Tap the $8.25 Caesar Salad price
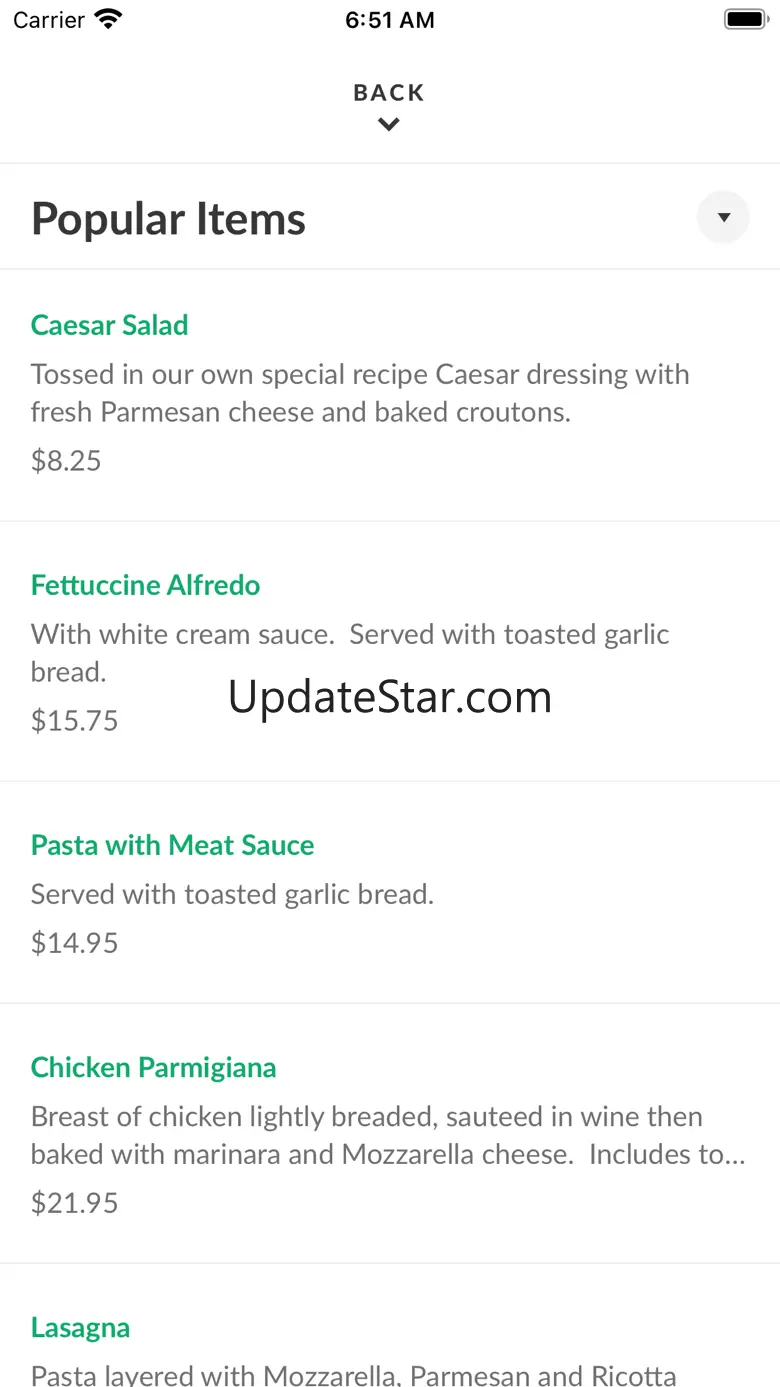The image size is (780, 1387). tap(66, 461)
